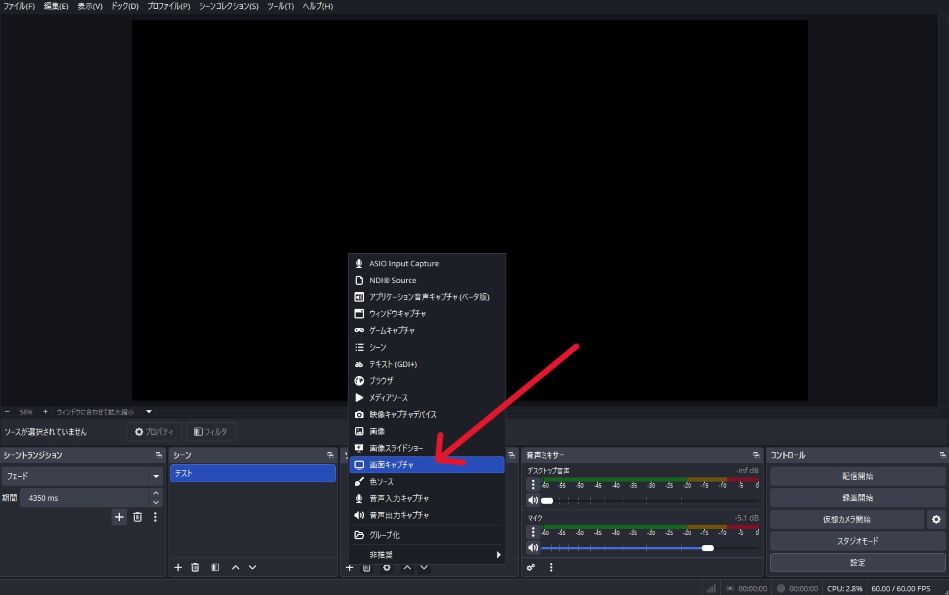Open the フェード transition dropdown
This screenshot has width=949, height=595.
82,477
